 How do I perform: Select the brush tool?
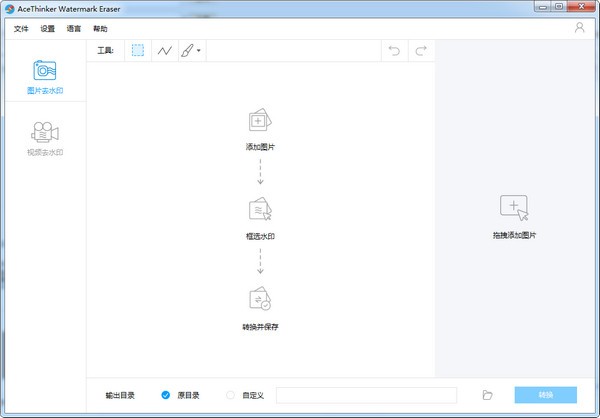click(187, 50)
